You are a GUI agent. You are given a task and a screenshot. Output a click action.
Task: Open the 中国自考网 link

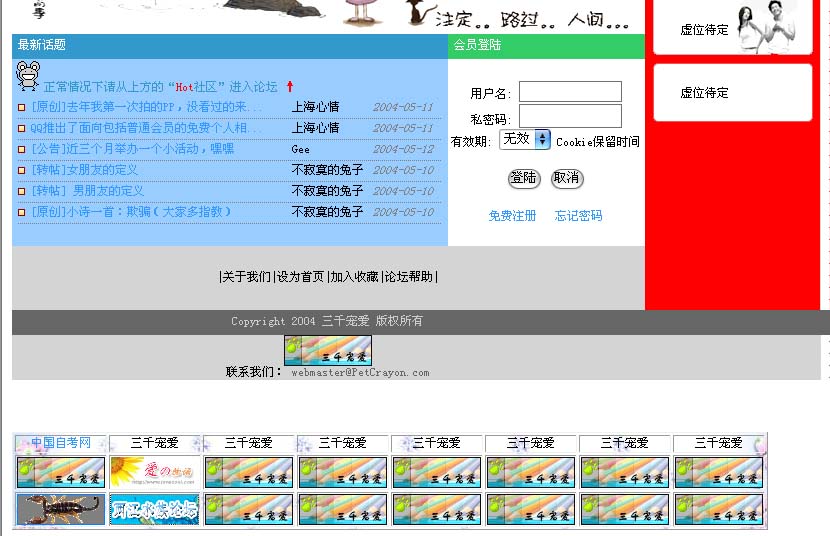60,443
